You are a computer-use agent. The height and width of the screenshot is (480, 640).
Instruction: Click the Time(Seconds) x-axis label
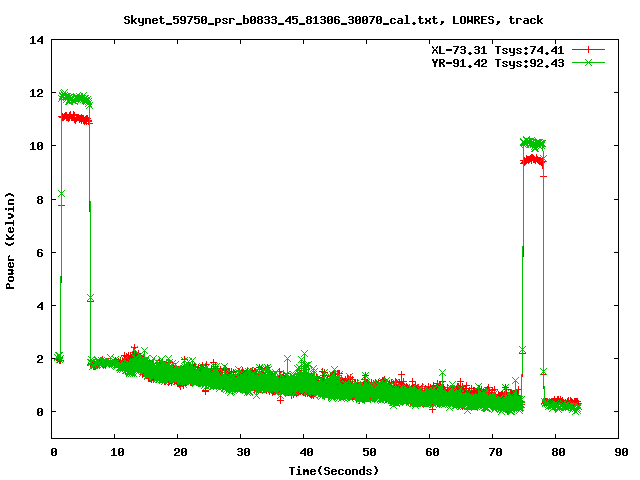[x=333, y=471]
